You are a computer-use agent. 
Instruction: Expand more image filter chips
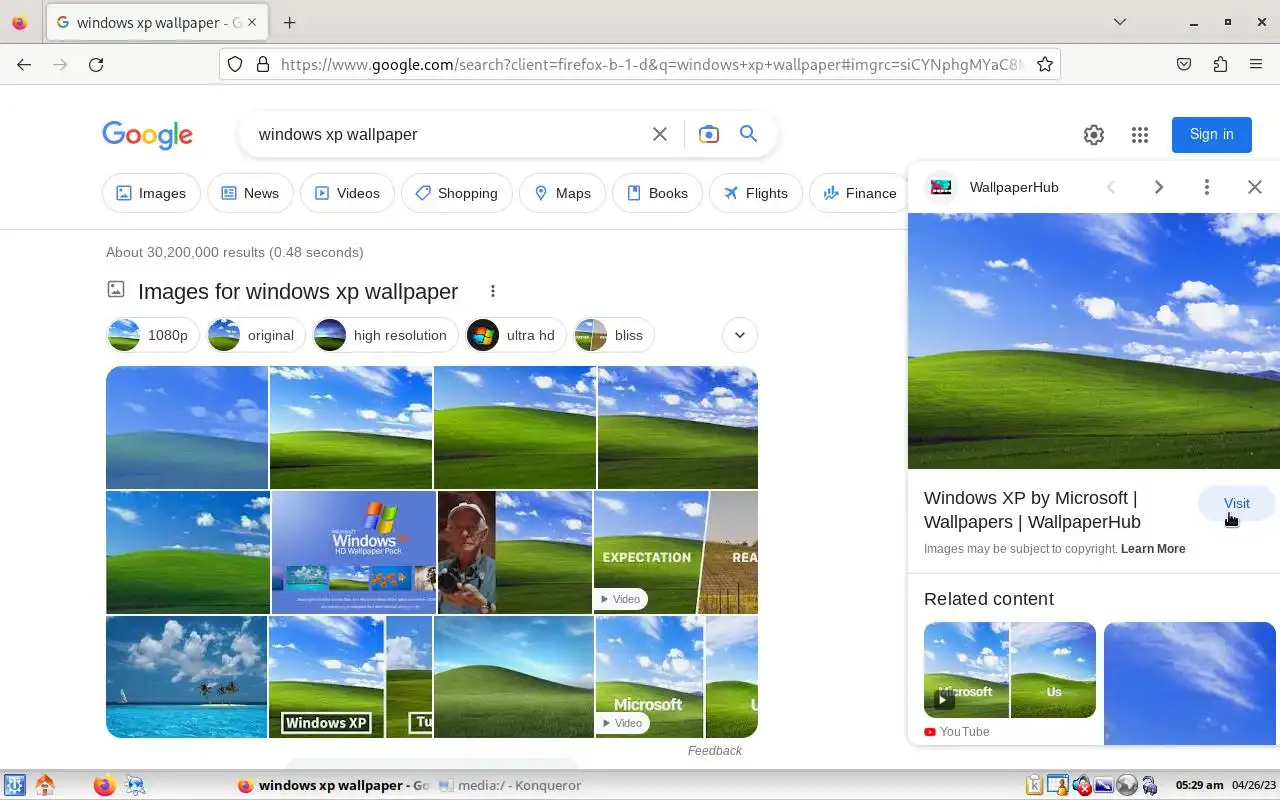[x=740, y=335]
